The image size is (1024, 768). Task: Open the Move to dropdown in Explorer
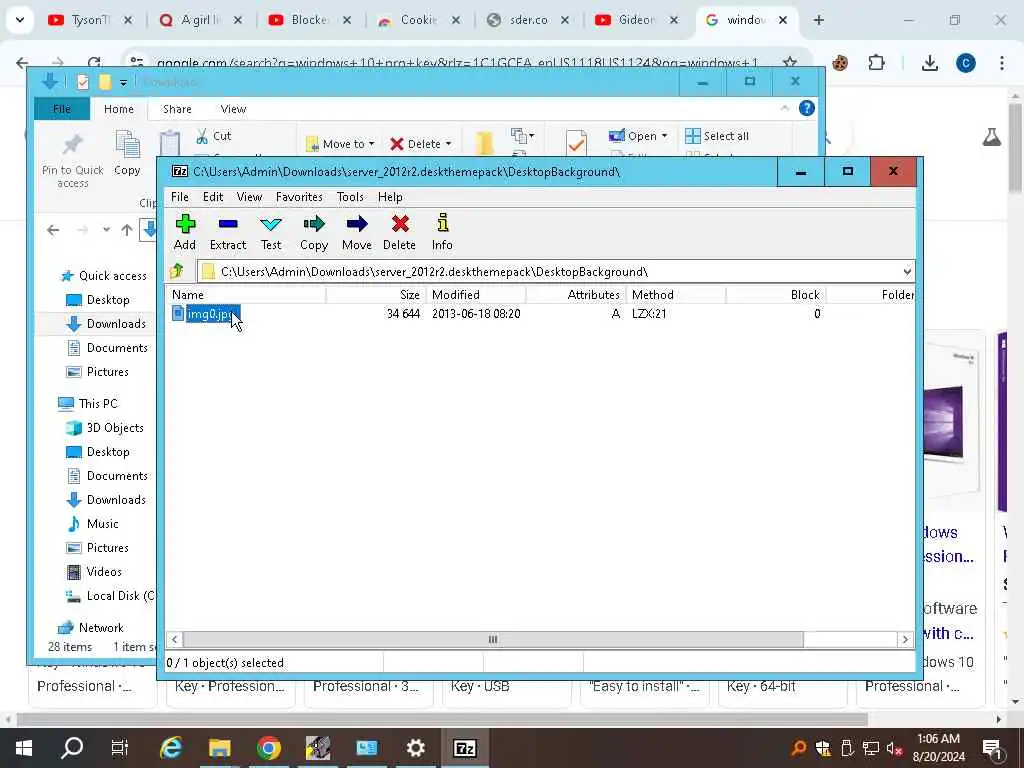(x=340, y=144)
